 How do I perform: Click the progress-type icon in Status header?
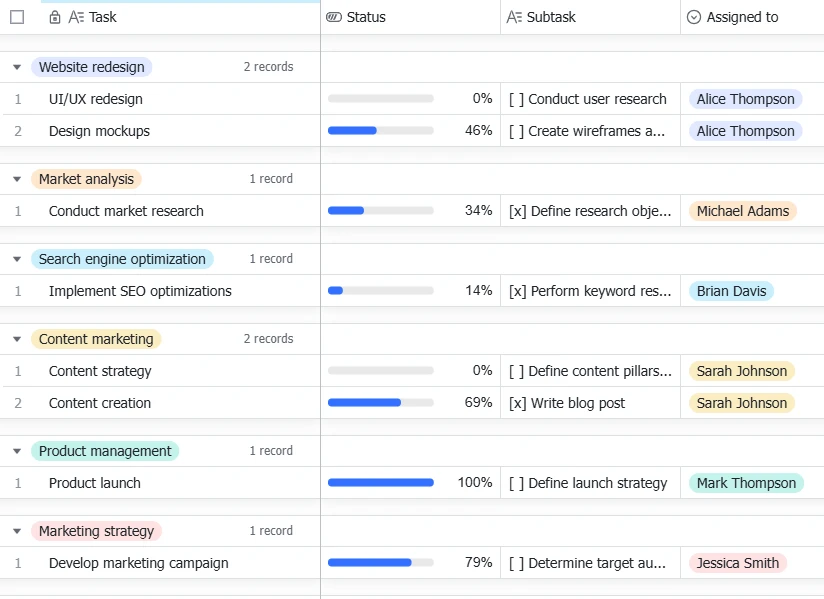(334, 17)
